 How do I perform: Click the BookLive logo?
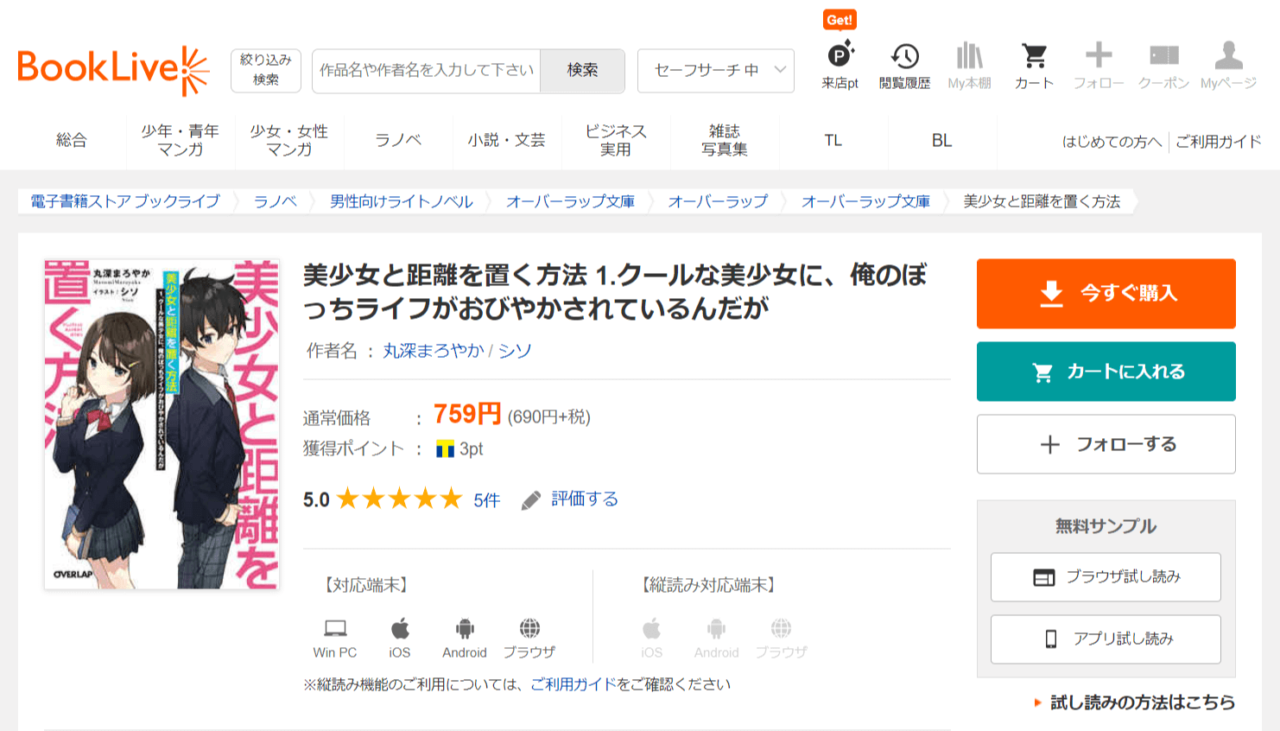(113, 69)
